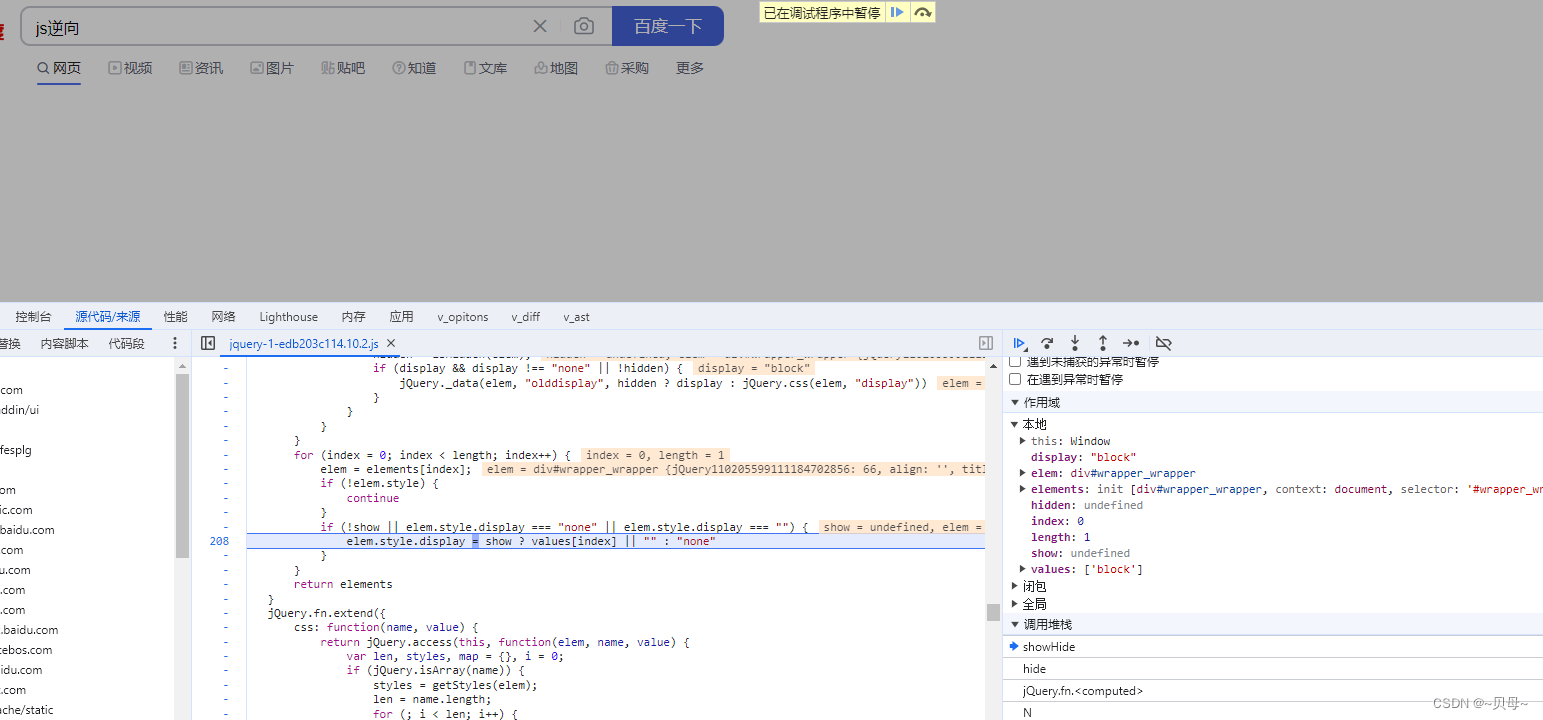Open Baidu 贴吧 results
The width and height of the screenshot is (1543, 720).
tap(343, 68)
